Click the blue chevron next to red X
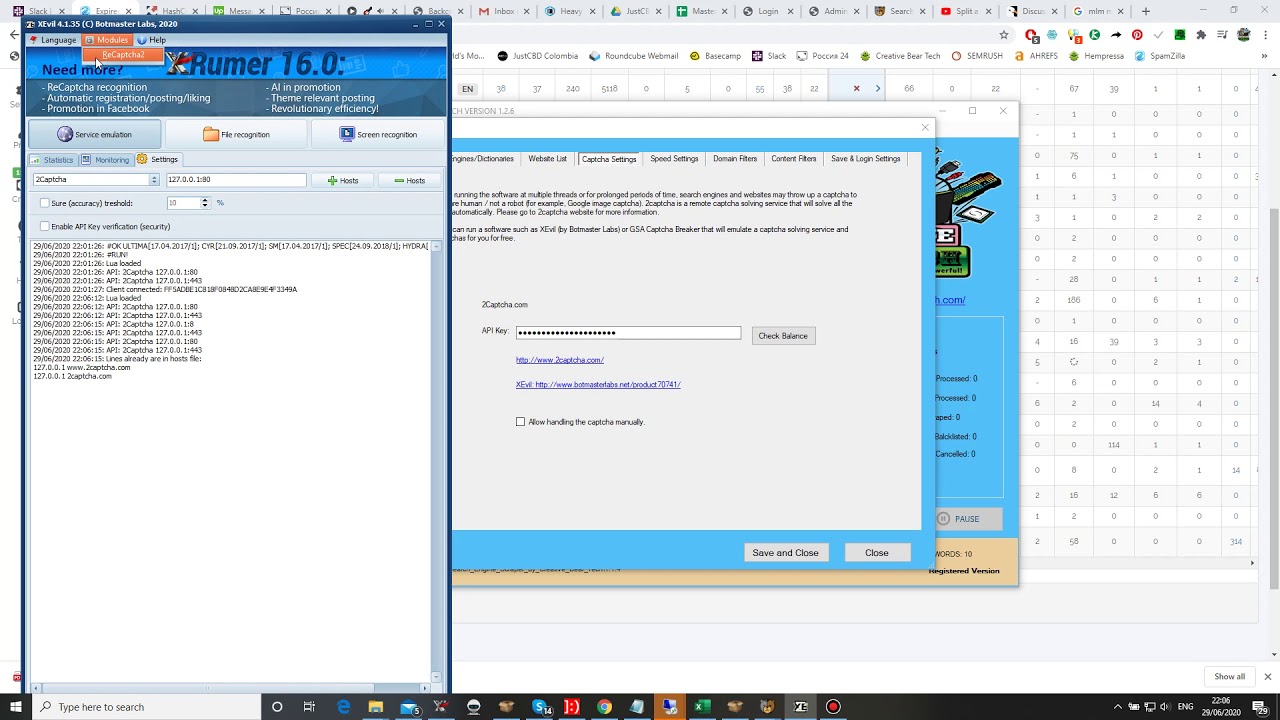The width and height of the screenshot is (1280, 720). (878, 89)
